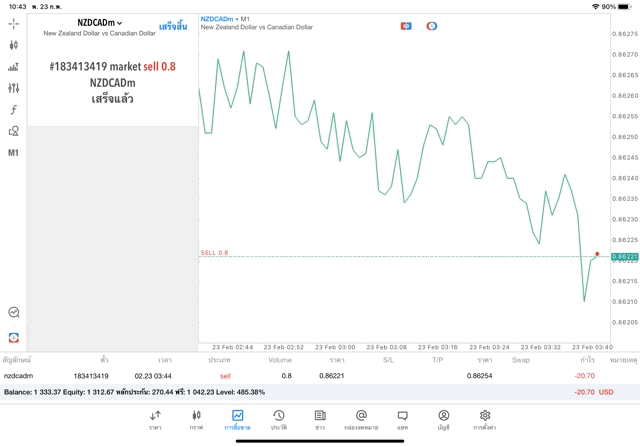Open the ข่าว (News) tab
This screenshot has width=640, height=447.
pos(319,419)
